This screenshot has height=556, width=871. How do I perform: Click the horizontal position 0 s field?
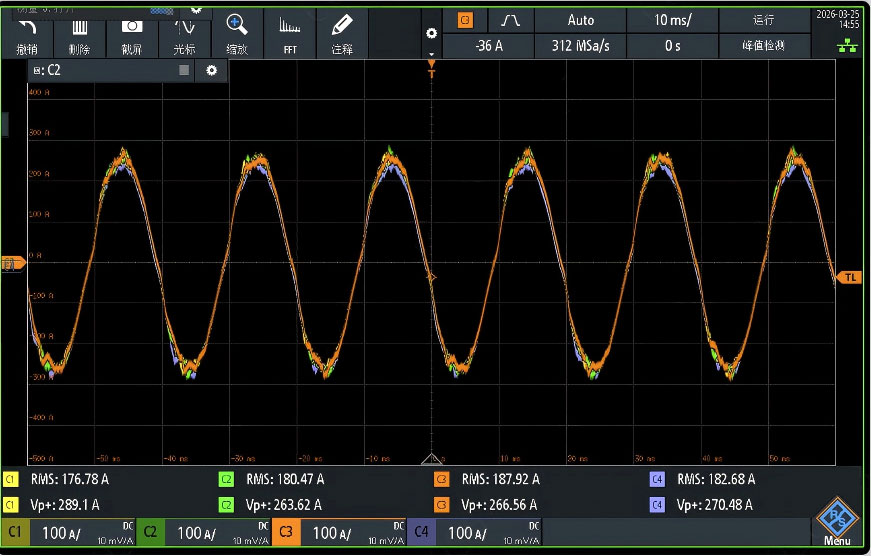672,46
